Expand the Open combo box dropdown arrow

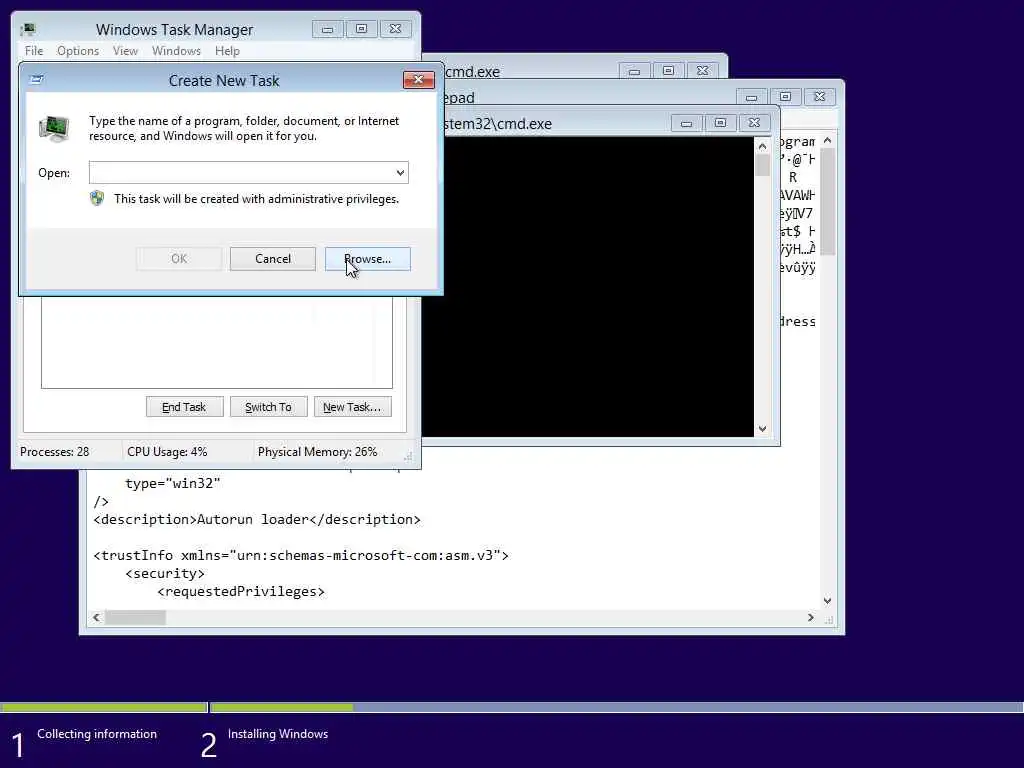(400, 172)
